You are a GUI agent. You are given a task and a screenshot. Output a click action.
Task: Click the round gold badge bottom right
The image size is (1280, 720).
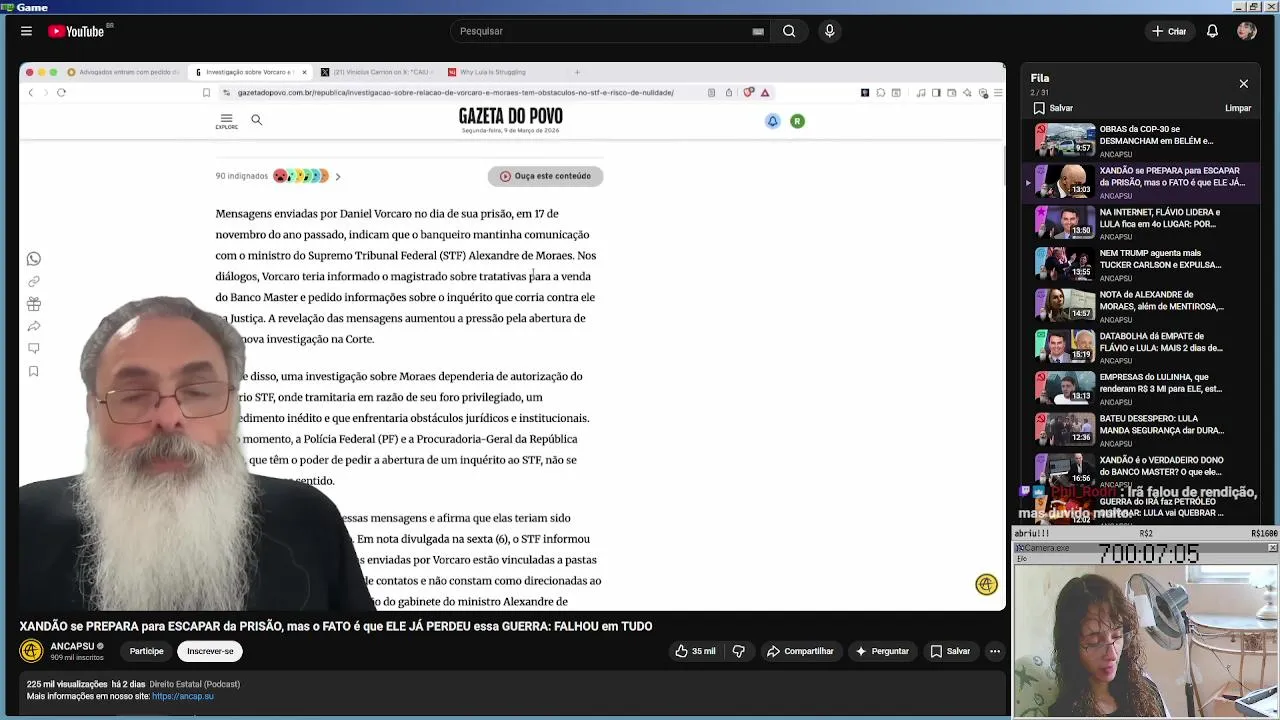pyautogui.click(x=986, y=585)
